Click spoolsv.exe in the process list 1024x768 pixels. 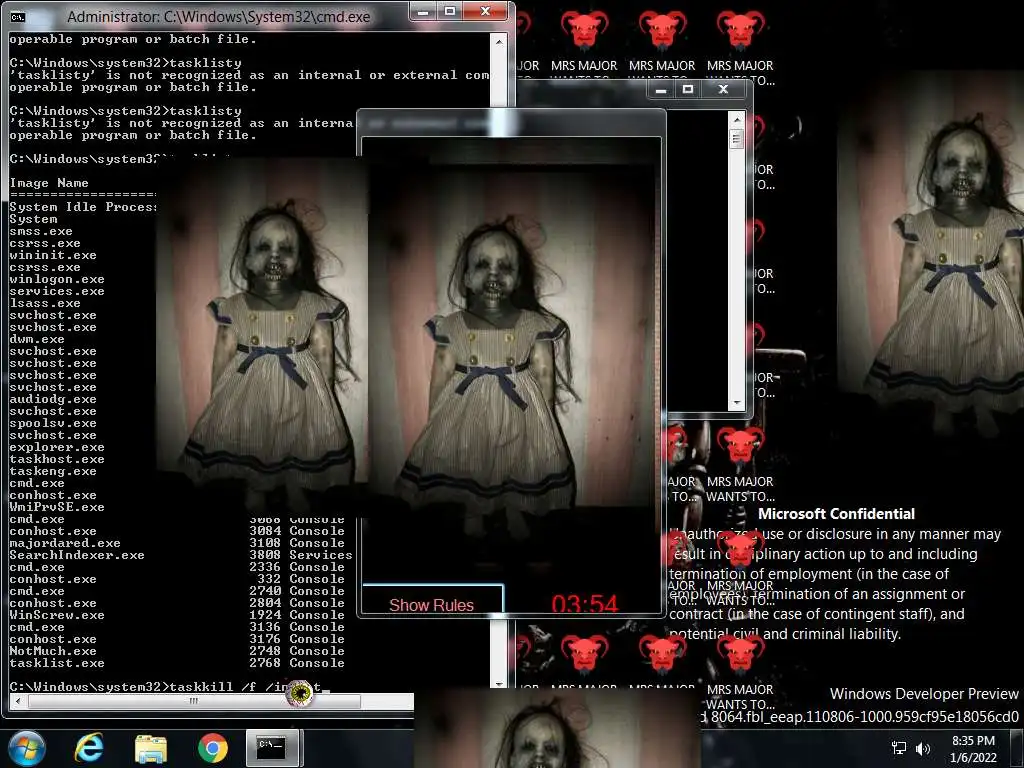(53, 423)
